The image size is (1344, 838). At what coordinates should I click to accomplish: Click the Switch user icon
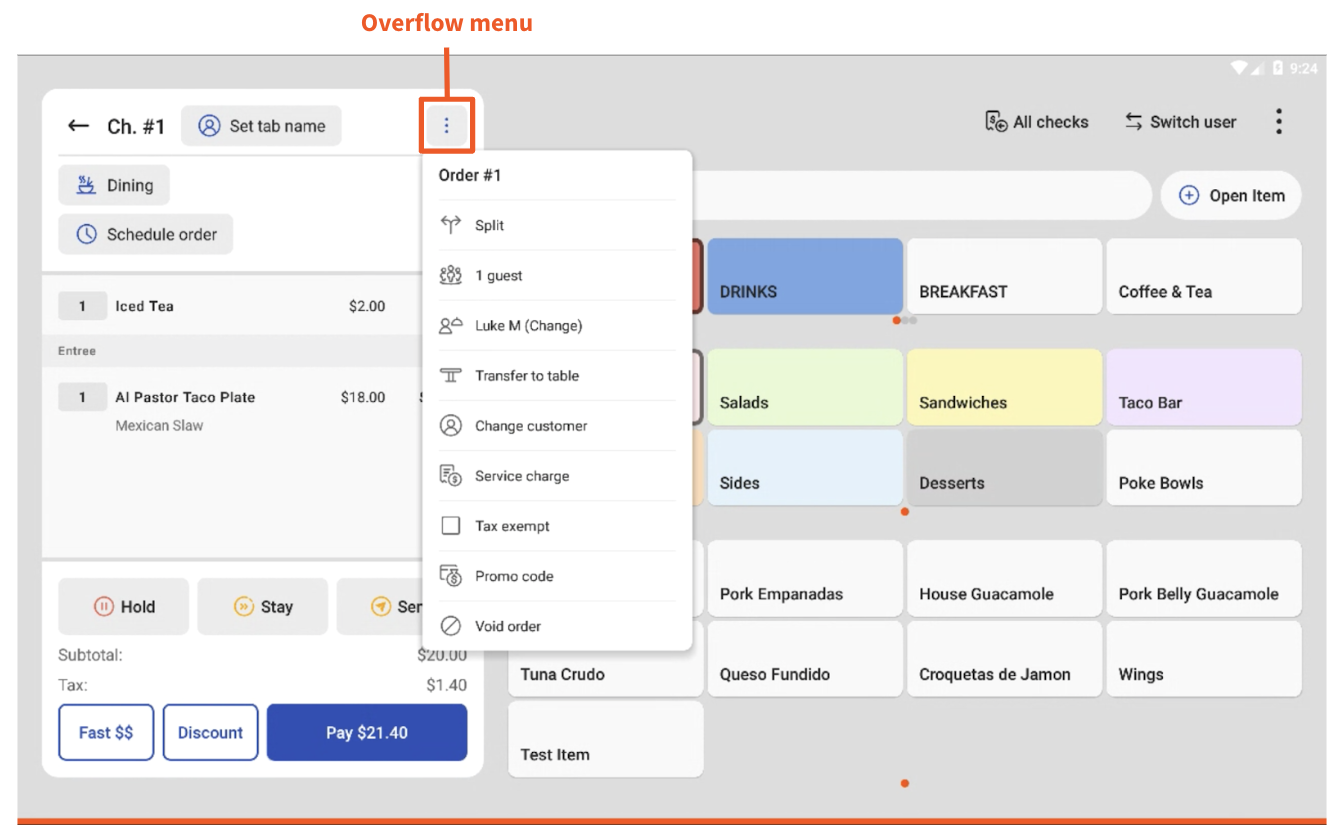coord(1133,121)
